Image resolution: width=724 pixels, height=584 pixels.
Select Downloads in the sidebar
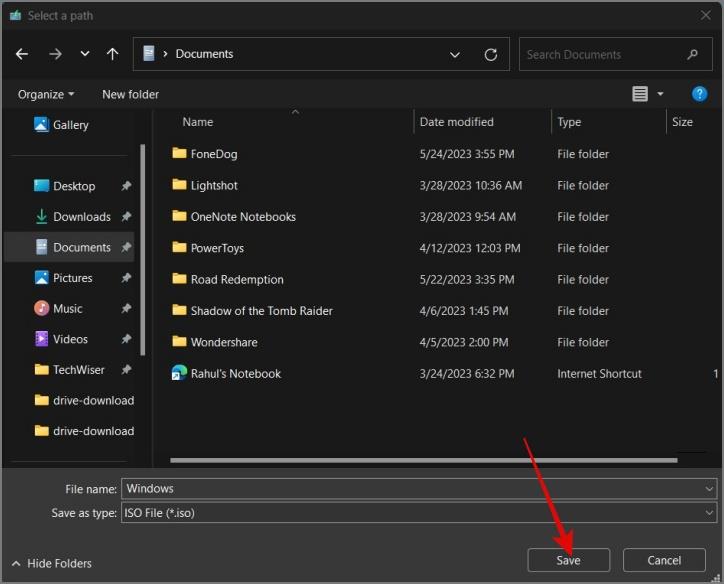coord(73,217)
